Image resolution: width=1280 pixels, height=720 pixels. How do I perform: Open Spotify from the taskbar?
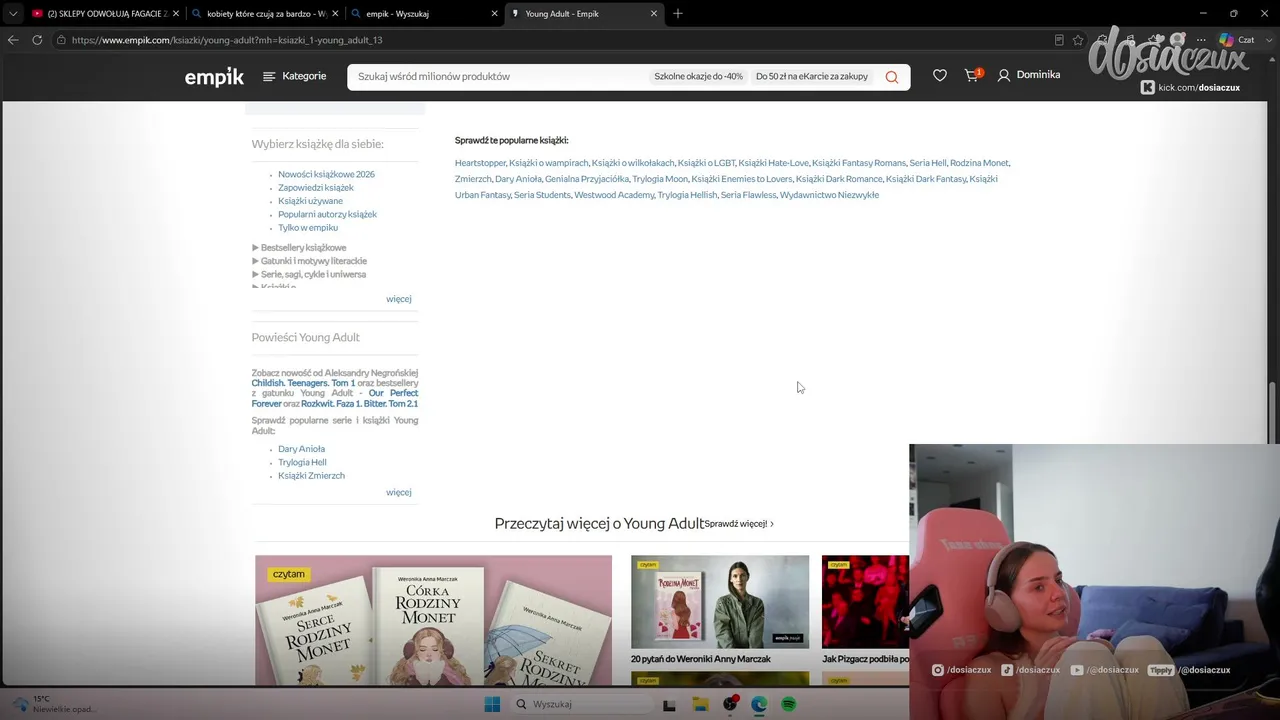pyautogui.click(x=788, y=704)
